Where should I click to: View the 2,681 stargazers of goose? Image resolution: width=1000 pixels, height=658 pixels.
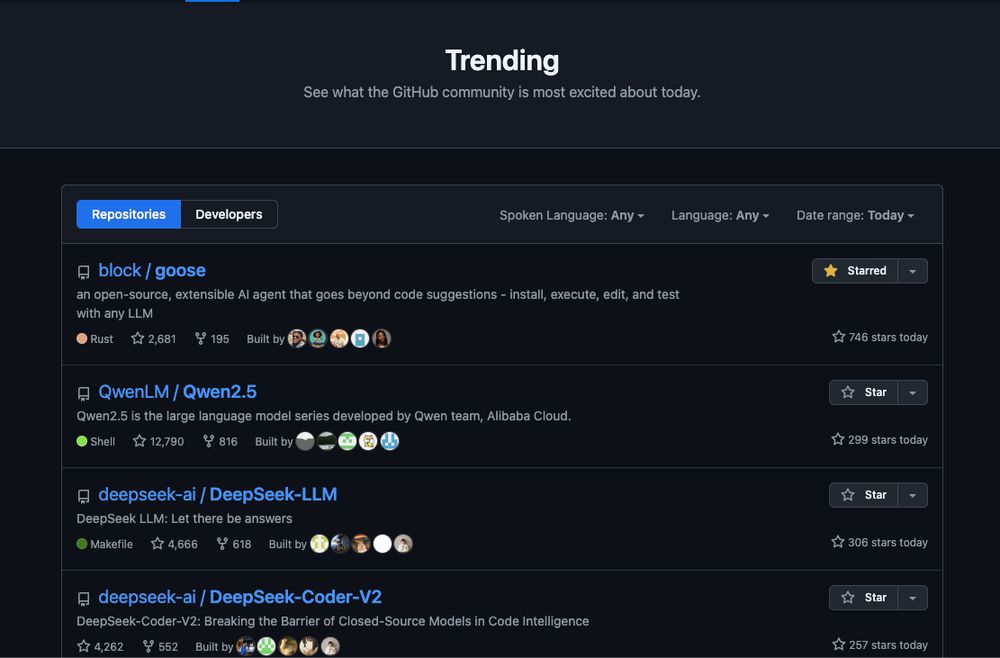point(154,339)
